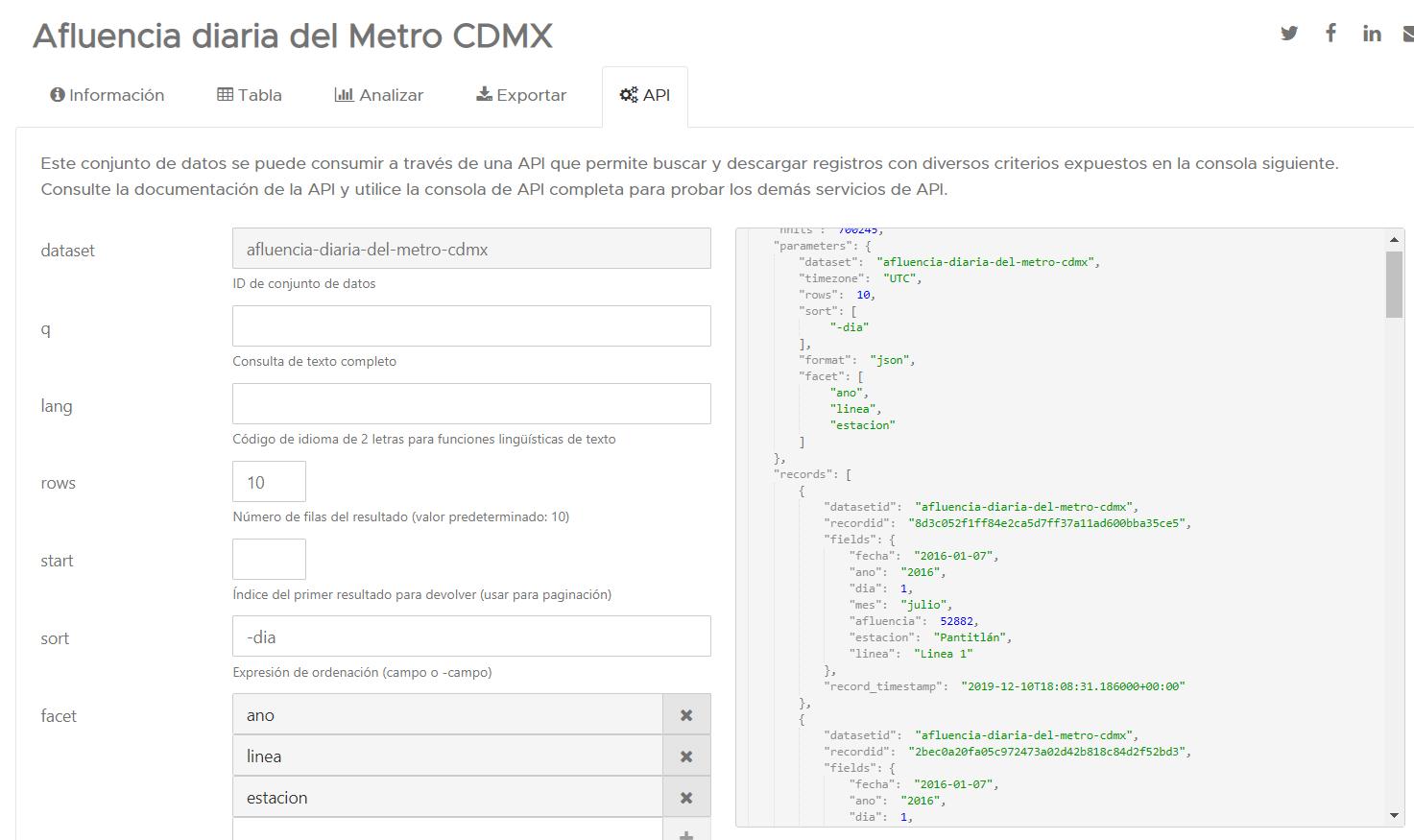The height and width of the screenshot is (840, 1414).
Task: Go to the Exportar tab
Action: (x=521, y=95)
